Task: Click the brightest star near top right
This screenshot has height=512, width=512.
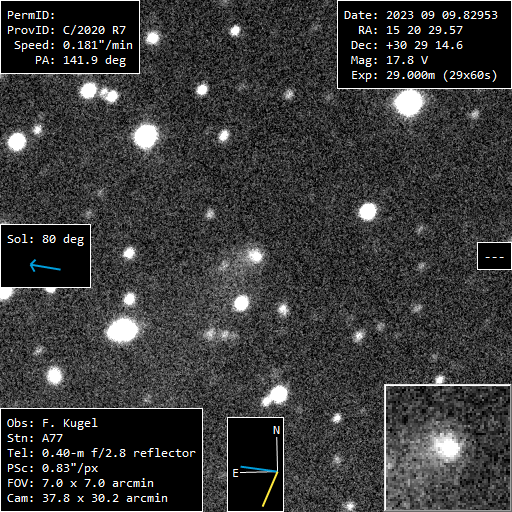Action: (x=408, y=103)
